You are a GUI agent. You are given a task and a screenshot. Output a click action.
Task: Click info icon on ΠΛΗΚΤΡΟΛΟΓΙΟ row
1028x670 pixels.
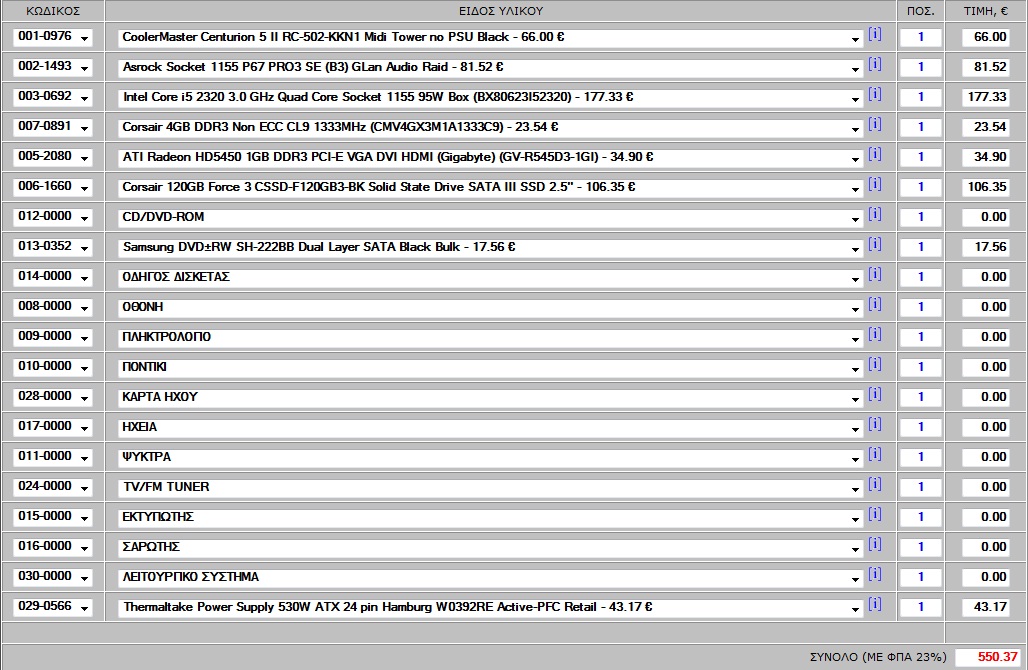875,334
